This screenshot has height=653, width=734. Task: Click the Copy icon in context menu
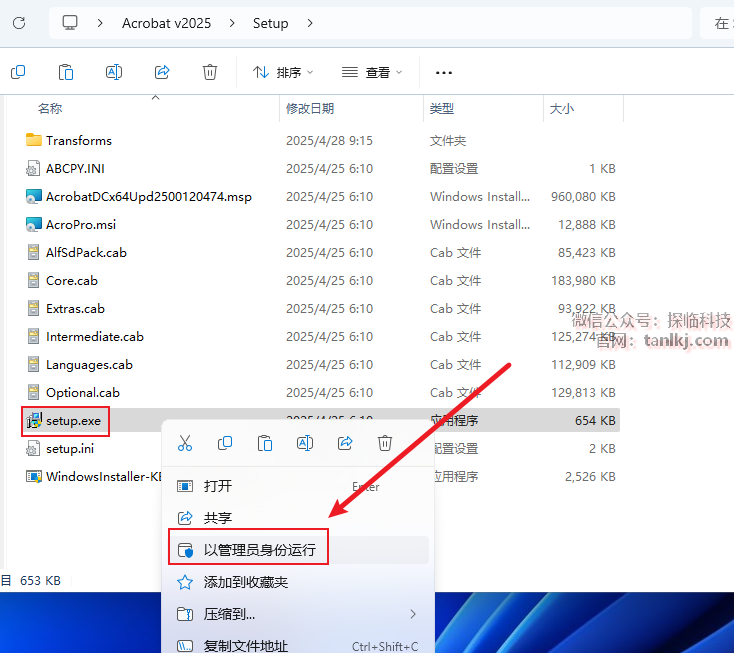[x=225, y=443]
